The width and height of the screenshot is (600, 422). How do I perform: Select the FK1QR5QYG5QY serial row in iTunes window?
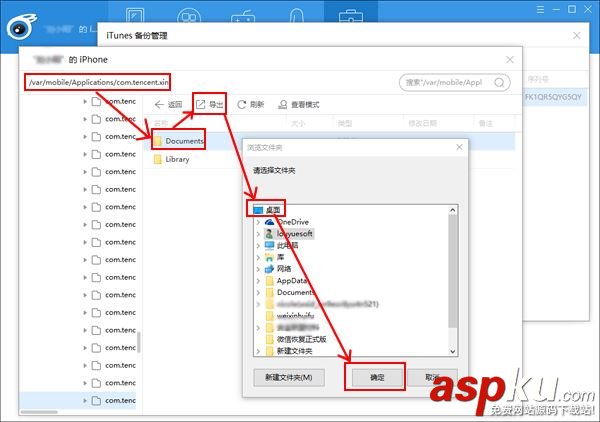click(553, 97)
